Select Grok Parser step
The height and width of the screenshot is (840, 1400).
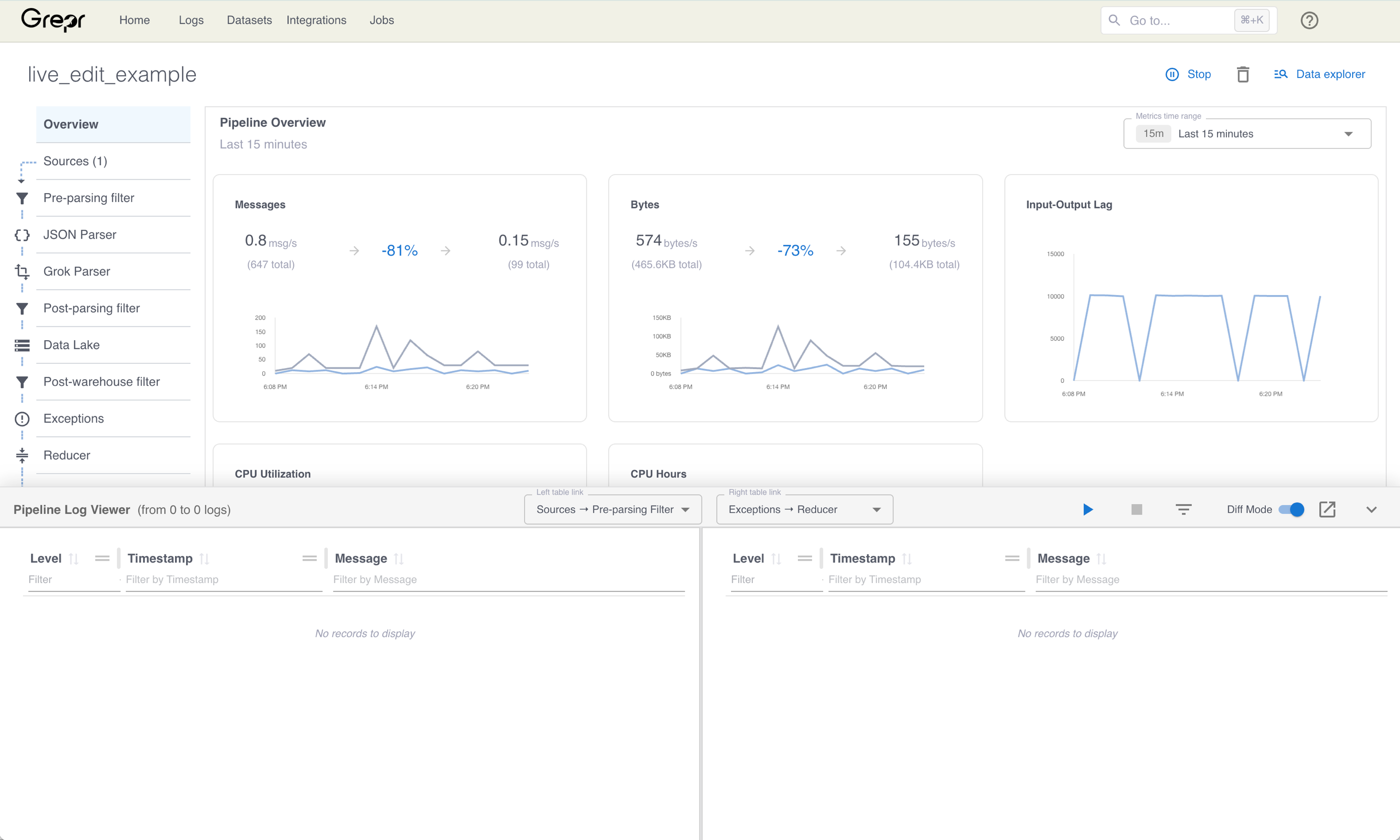[113, 271]
